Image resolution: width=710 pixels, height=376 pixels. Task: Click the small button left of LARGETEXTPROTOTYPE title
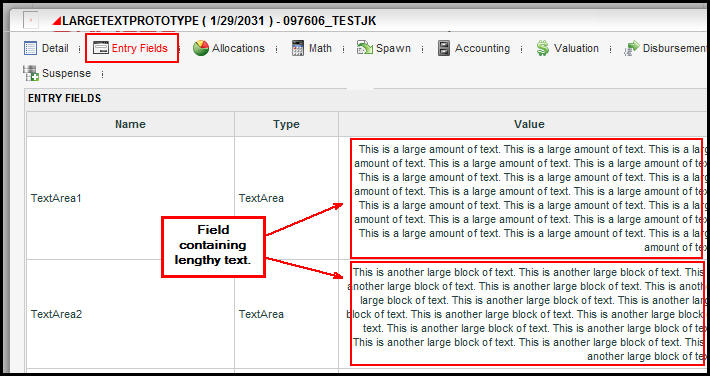pyautogui.click(x=31, y=20)
